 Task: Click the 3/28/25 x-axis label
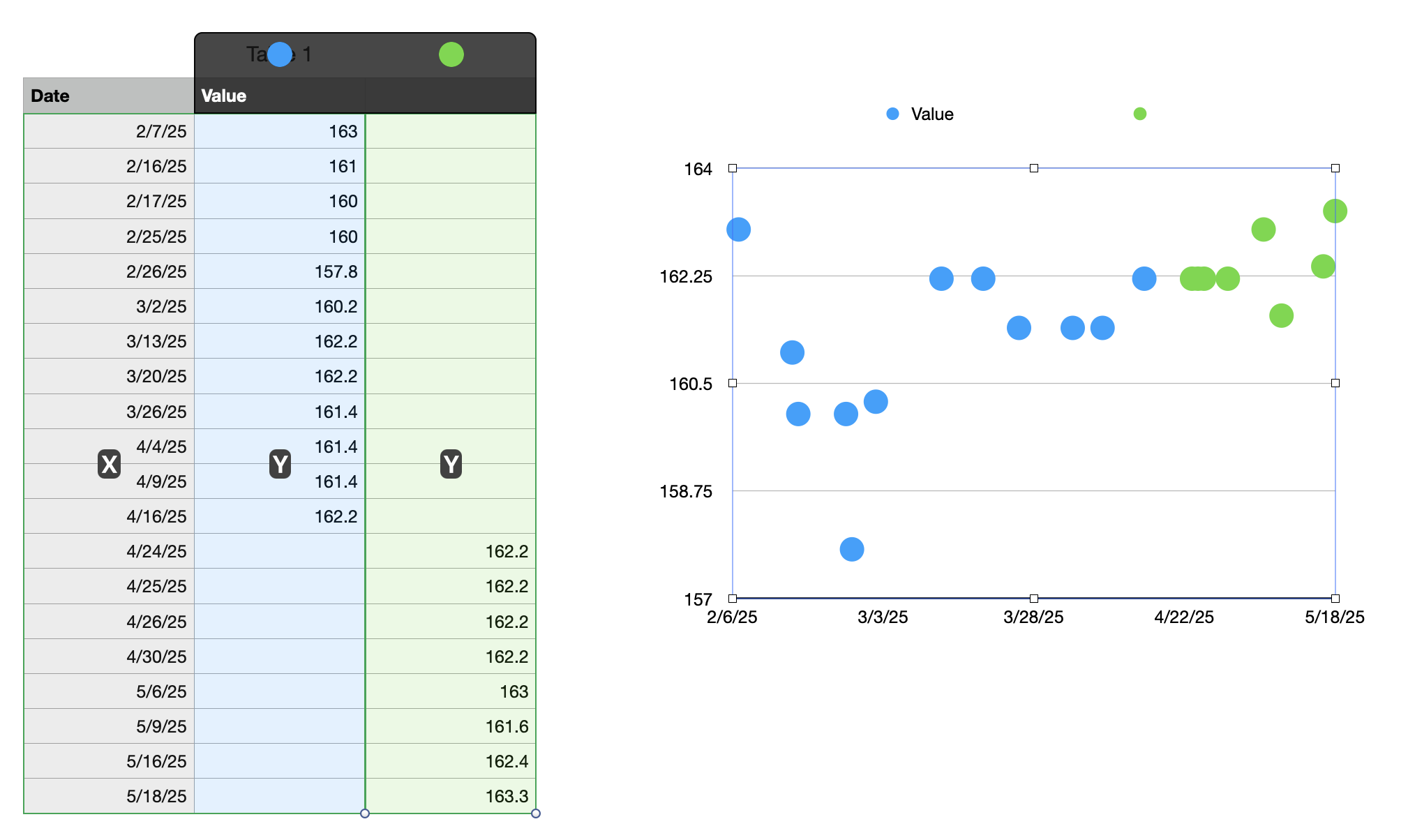point(1033,617)
